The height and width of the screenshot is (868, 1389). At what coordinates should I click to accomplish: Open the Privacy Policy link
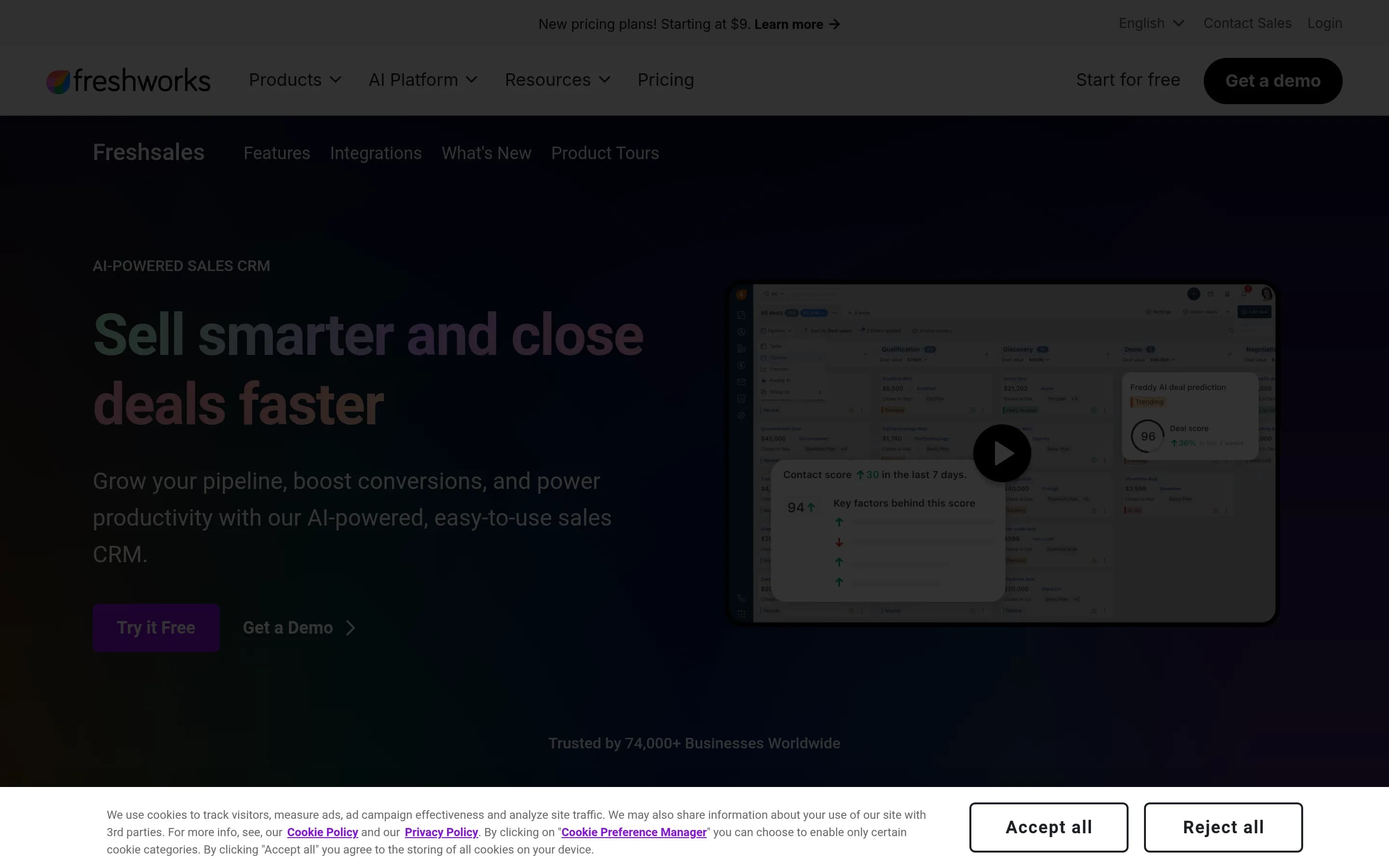click(441, 832)
